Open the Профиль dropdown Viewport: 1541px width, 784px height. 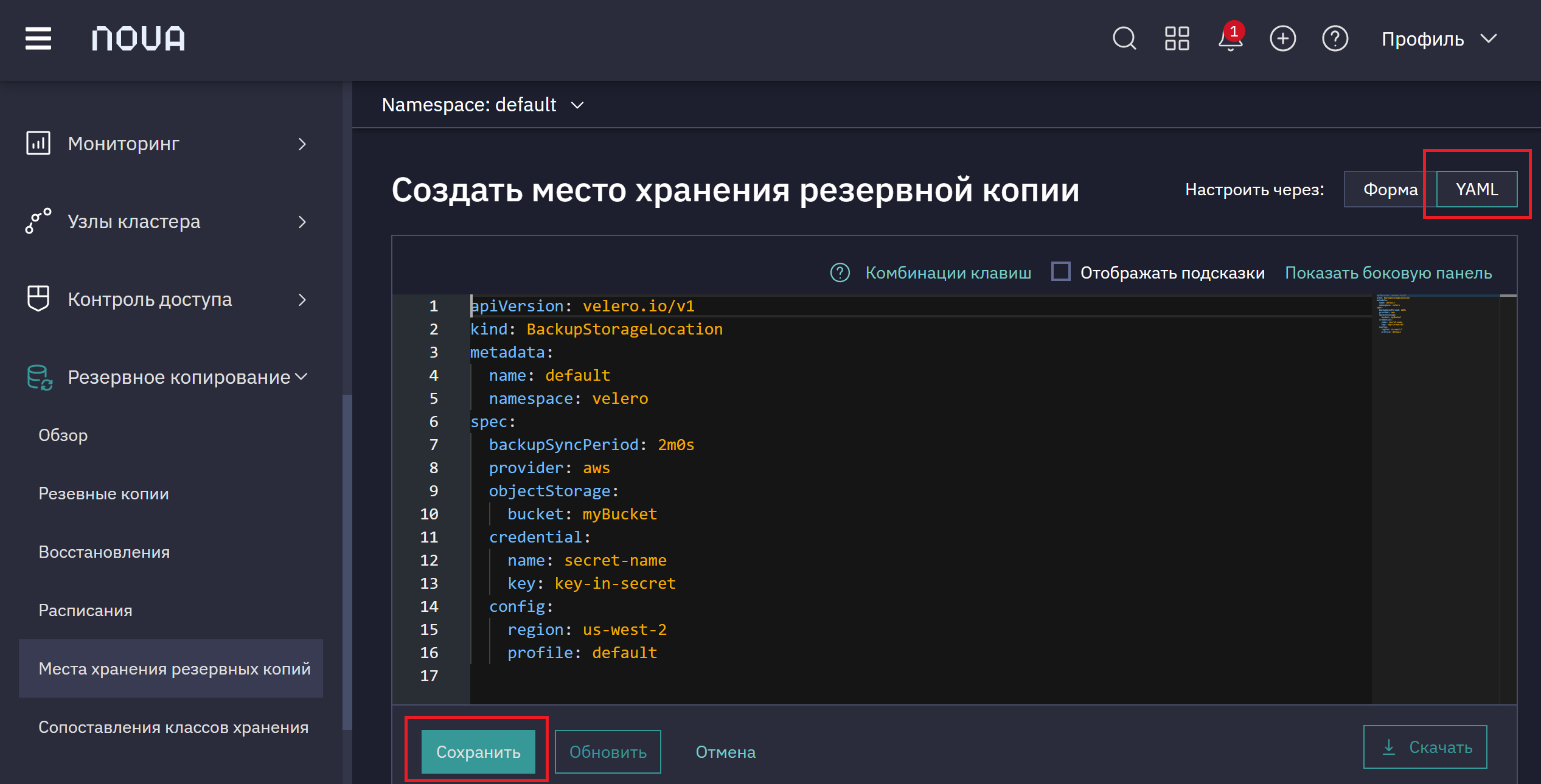(1438, 39)
